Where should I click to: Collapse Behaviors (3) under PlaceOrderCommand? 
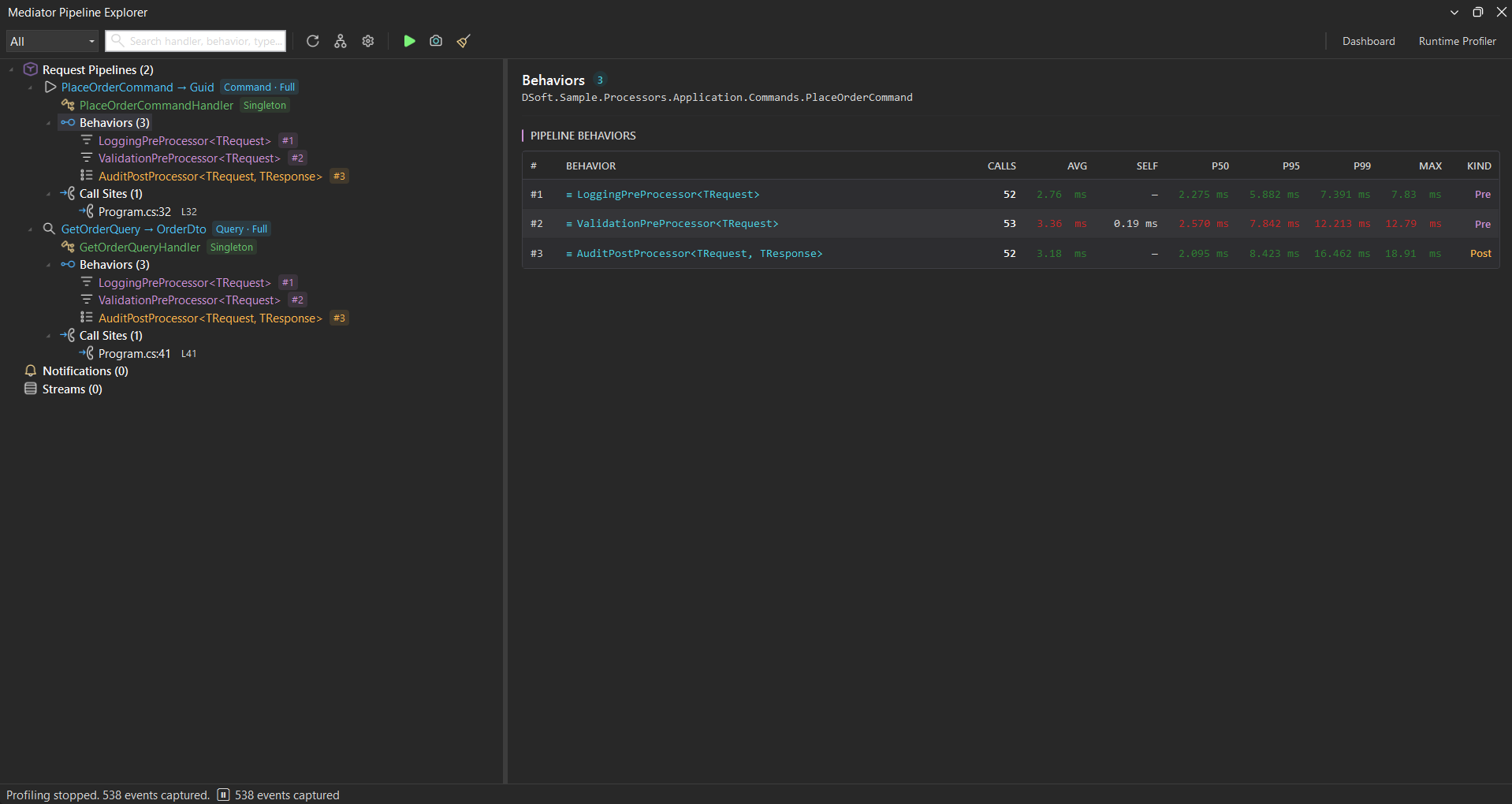coord(49,123)
